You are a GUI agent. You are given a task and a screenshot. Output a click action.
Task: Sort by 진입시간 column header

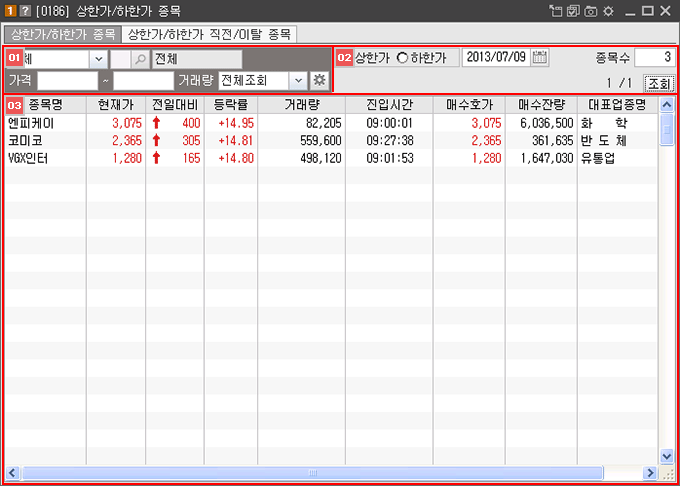389,105
